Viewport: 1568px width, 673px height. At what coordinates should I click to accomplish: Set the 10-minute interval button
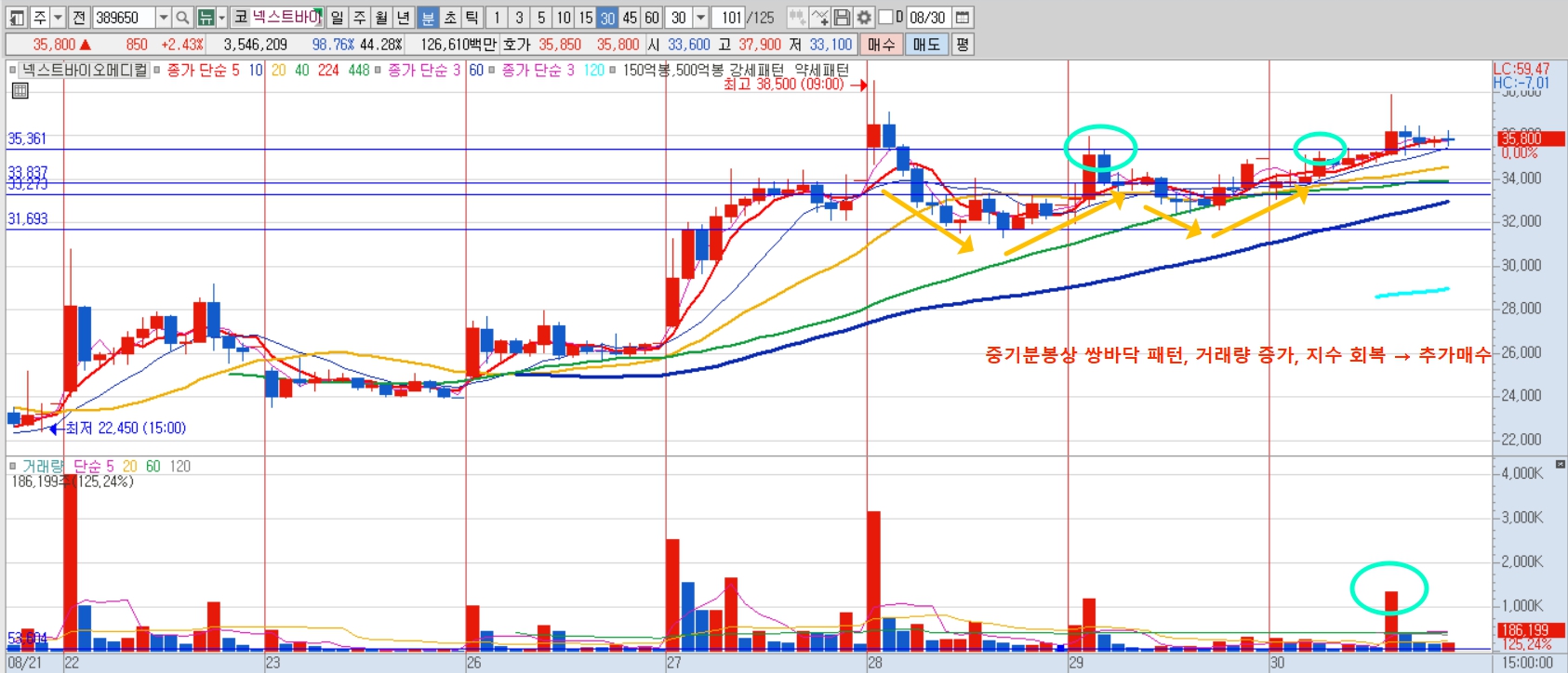[564, 18]
